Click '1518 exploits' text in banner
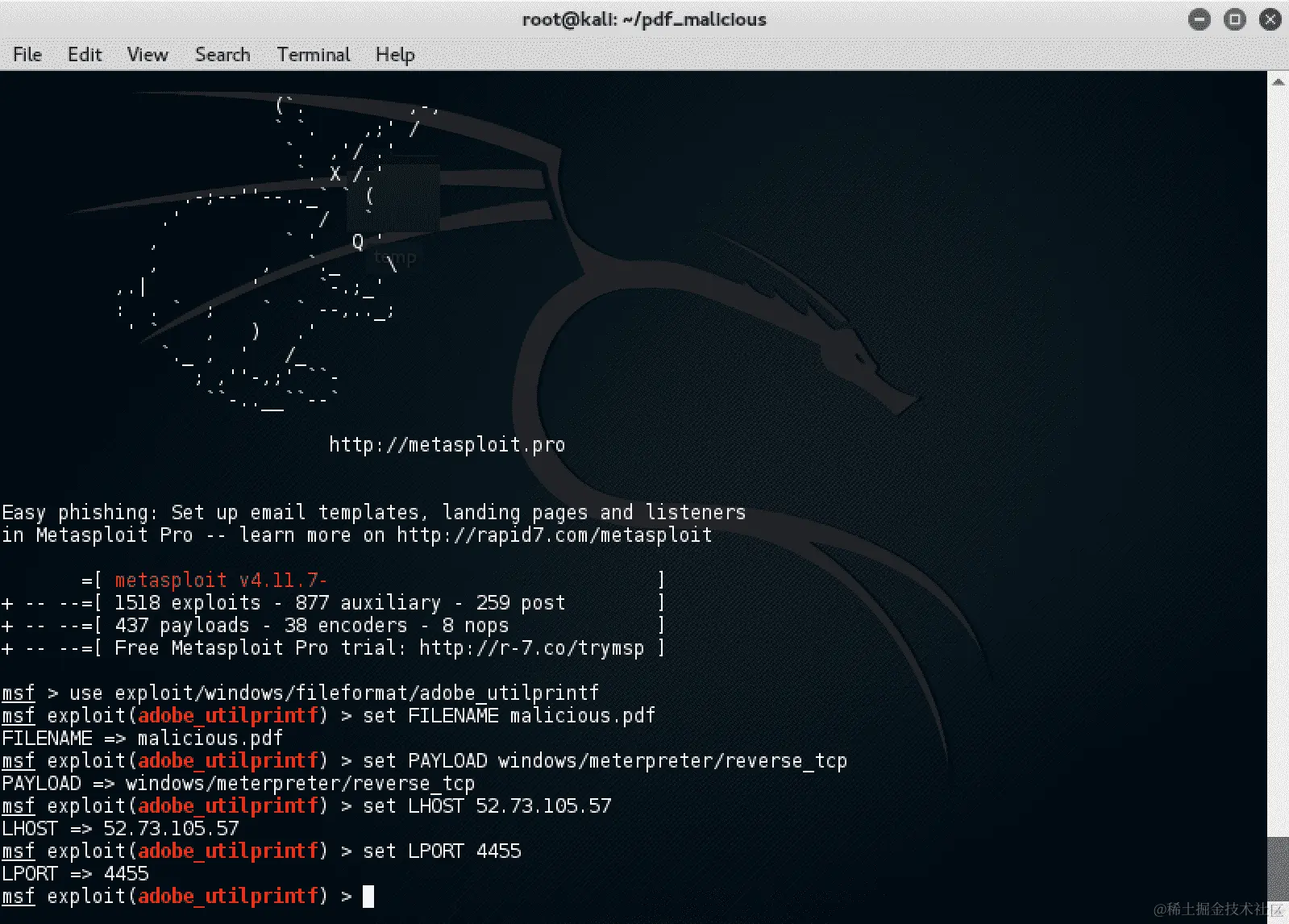The width and height of the screenshot is (1289, 924). click(188, 602)
